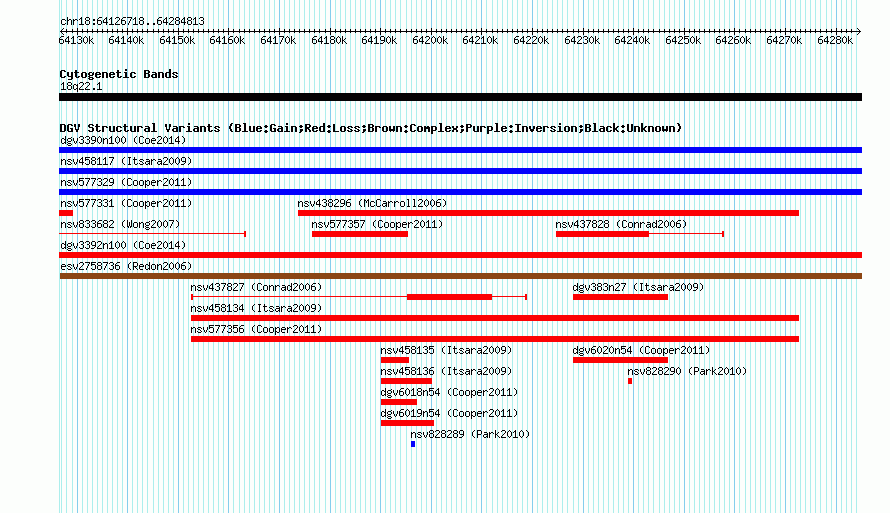Image resolution: width=890 pixels, height=513 pixels.
Task: Click the Cytogenetic Bands track title
Action: tap(119, 74)
